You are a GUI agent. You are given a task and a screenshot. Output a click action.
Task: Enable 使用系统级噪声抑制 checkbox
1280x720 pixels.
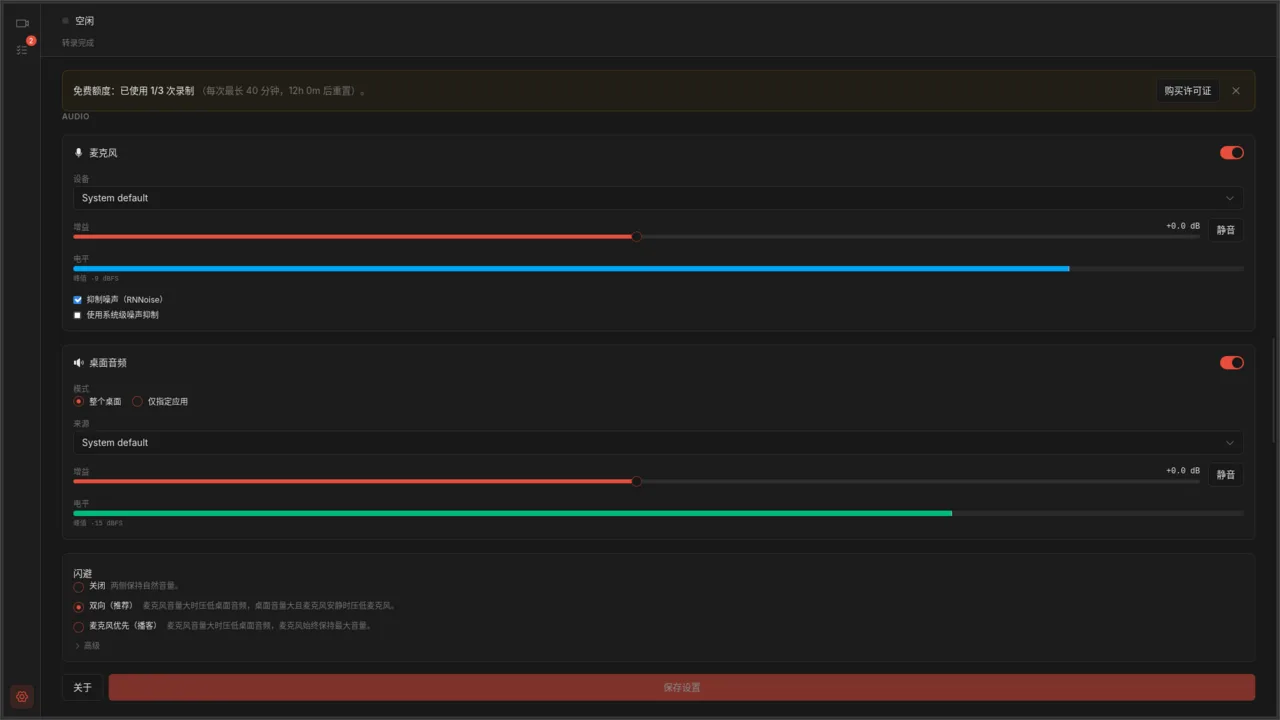pyautogui.click(x=78, y=315)
